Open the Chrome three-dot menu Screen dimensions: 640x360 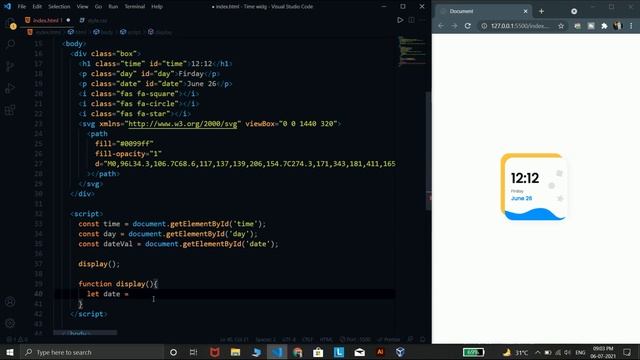coord(631,26)
